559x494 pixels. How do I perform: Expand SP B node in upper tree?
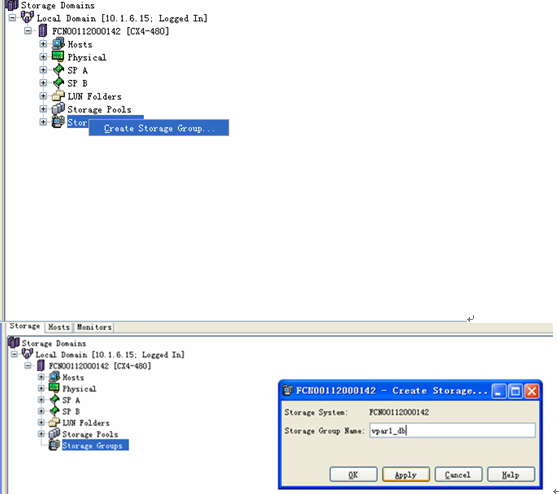coord(43,83)
